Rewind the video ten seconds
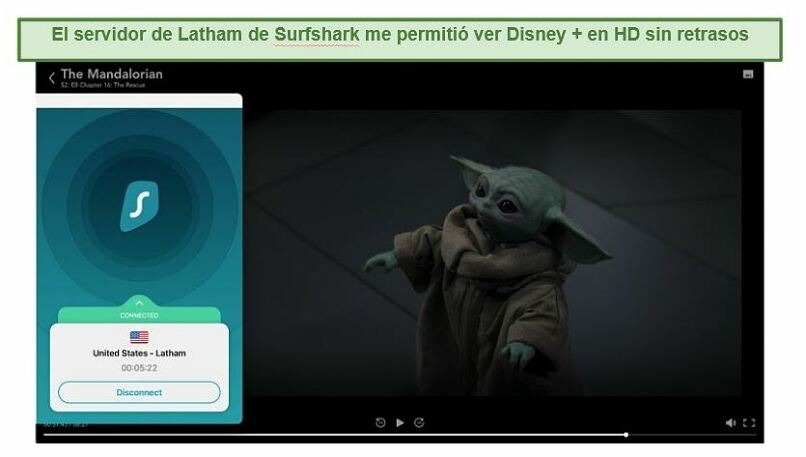Screen dimensions: 806x457 [x=380, y=423]
